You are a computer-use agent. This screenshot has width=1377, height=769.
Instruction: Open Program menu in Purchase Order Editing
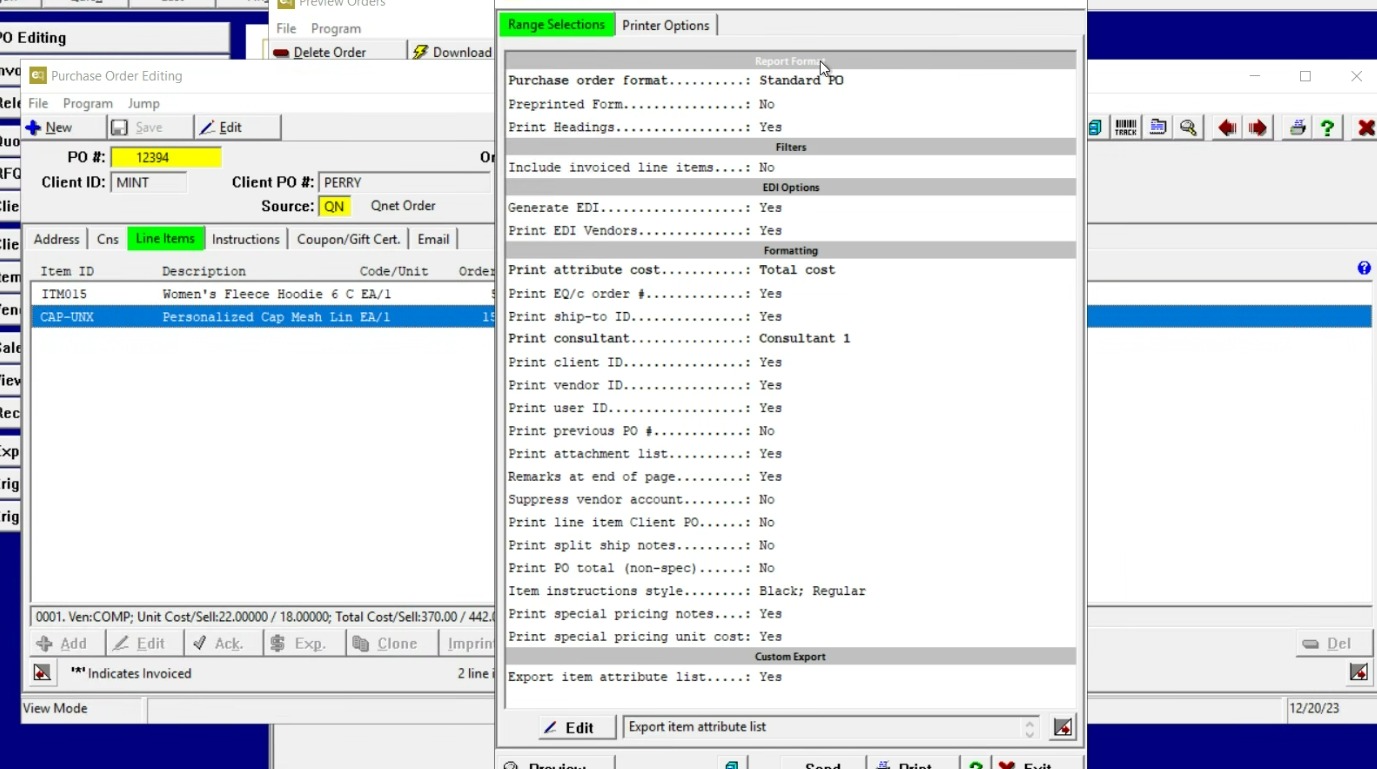(88, 103)
